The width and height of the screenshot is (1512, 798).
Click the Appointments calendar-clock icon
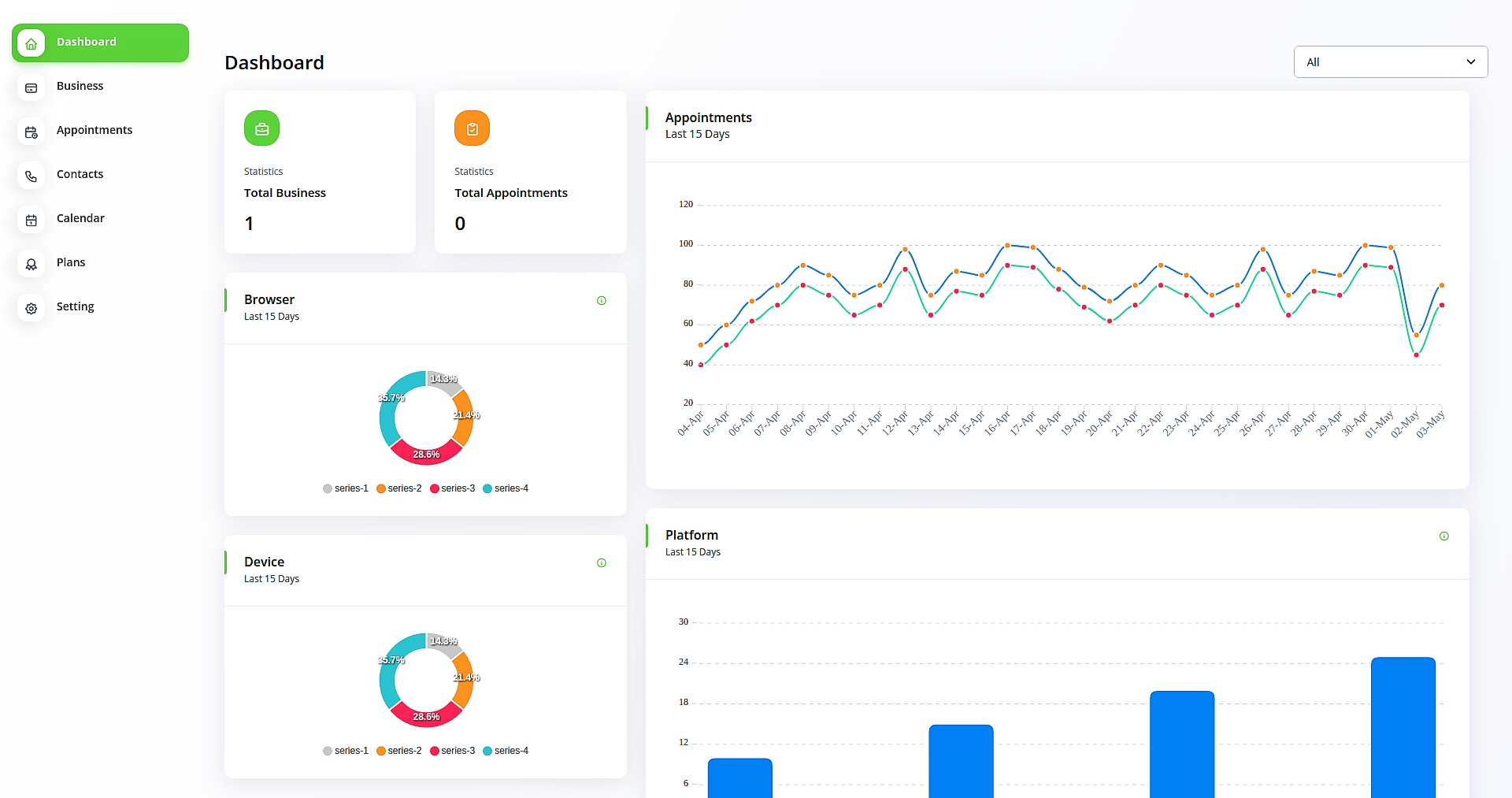point(31,132)
